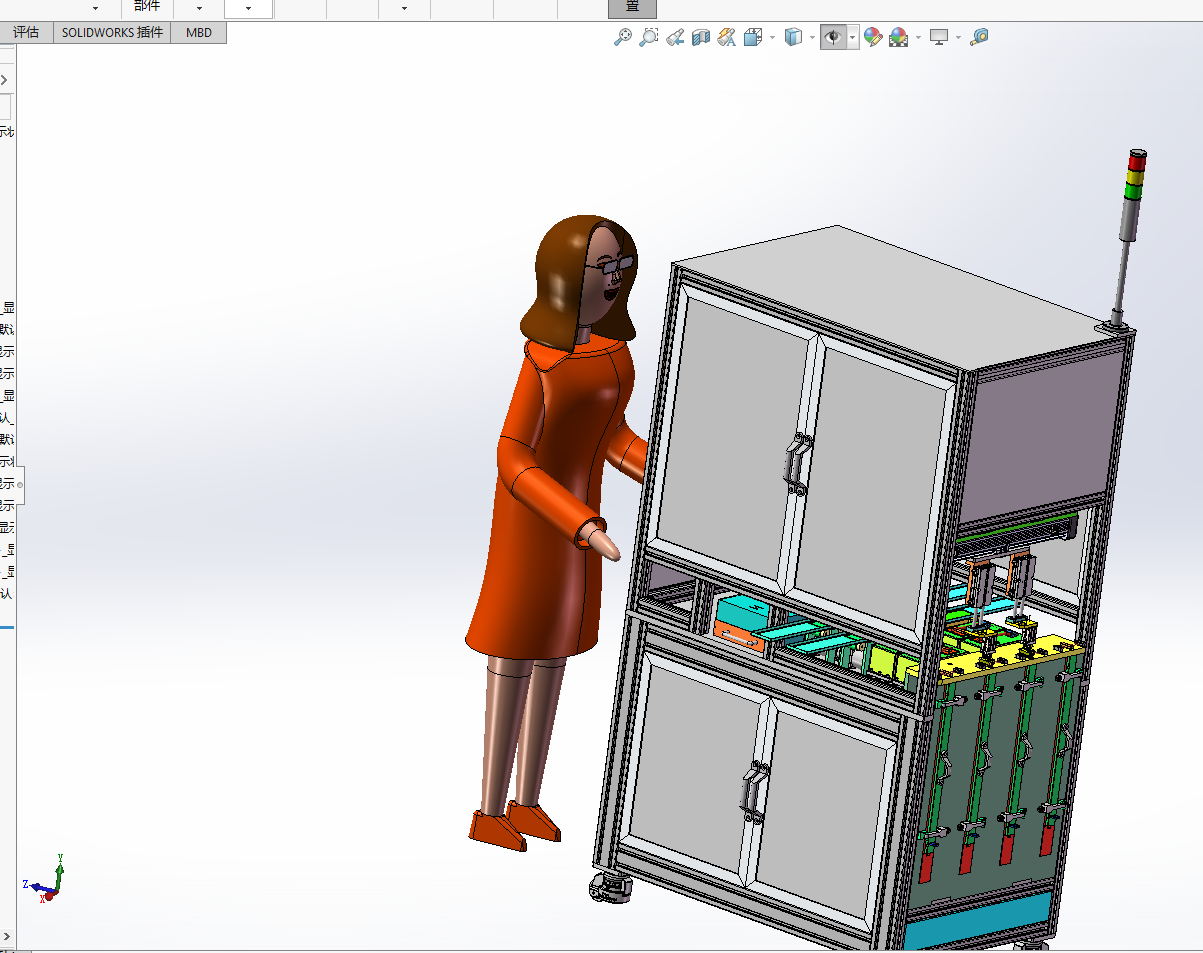Click the Previous View icon

click(x=674, y=37)
